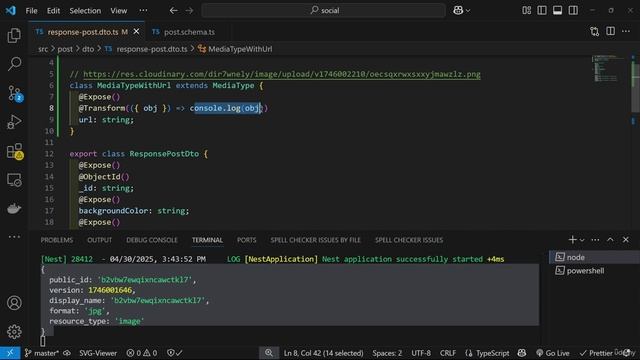This screenshot has height=360, width=640.
Task: Open the Remote Explorer view
Action: click(14, 180)
